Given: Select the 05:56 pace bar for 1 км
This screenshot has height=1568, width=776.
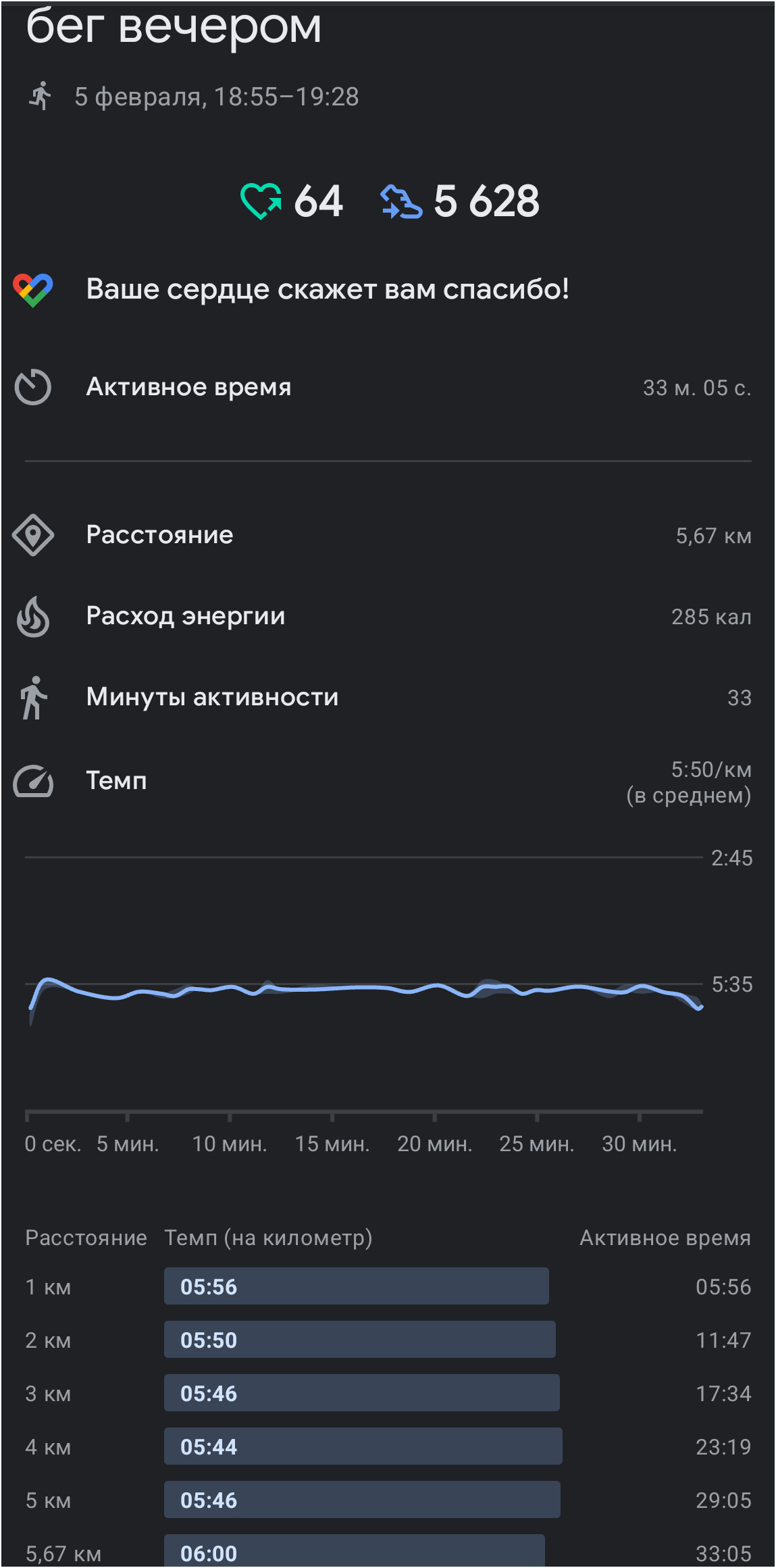Looking at the screenshot, I should [x=356, y=1286].
